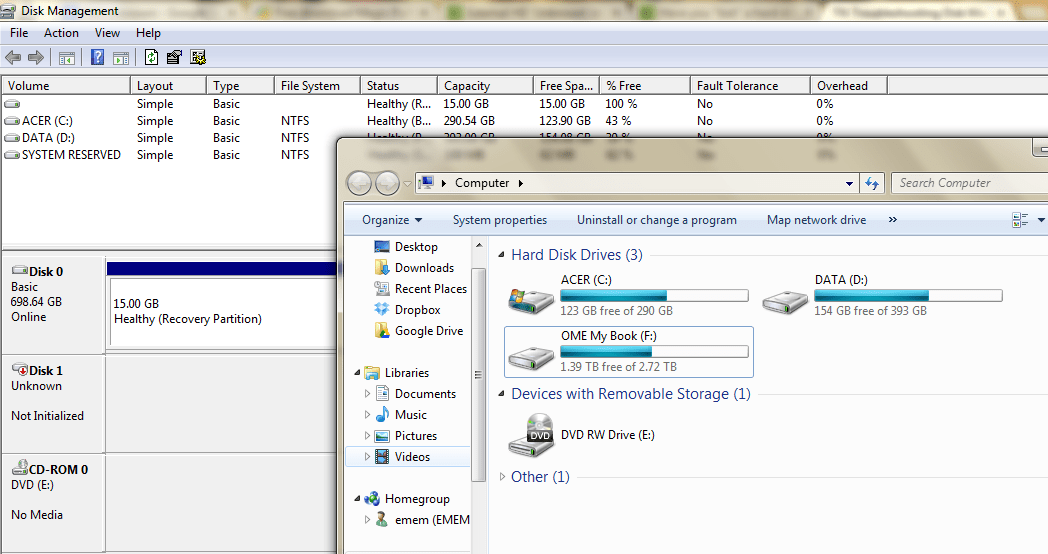Select Desktop in the navigation pane

[x=406, y=247]
